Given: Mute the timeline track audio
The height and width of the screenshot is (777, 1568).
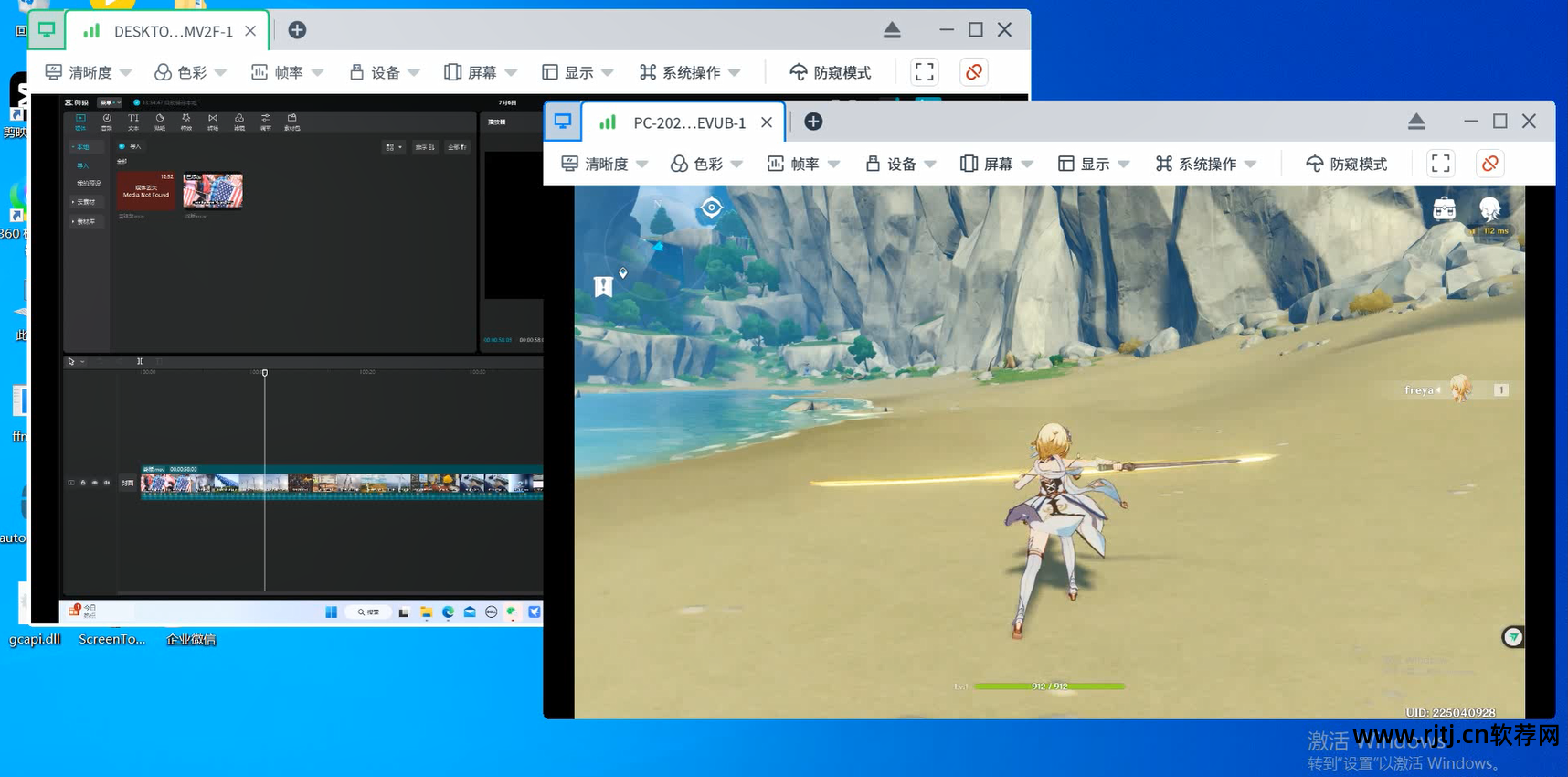Looking at the screenshot, I should (107, 483).
